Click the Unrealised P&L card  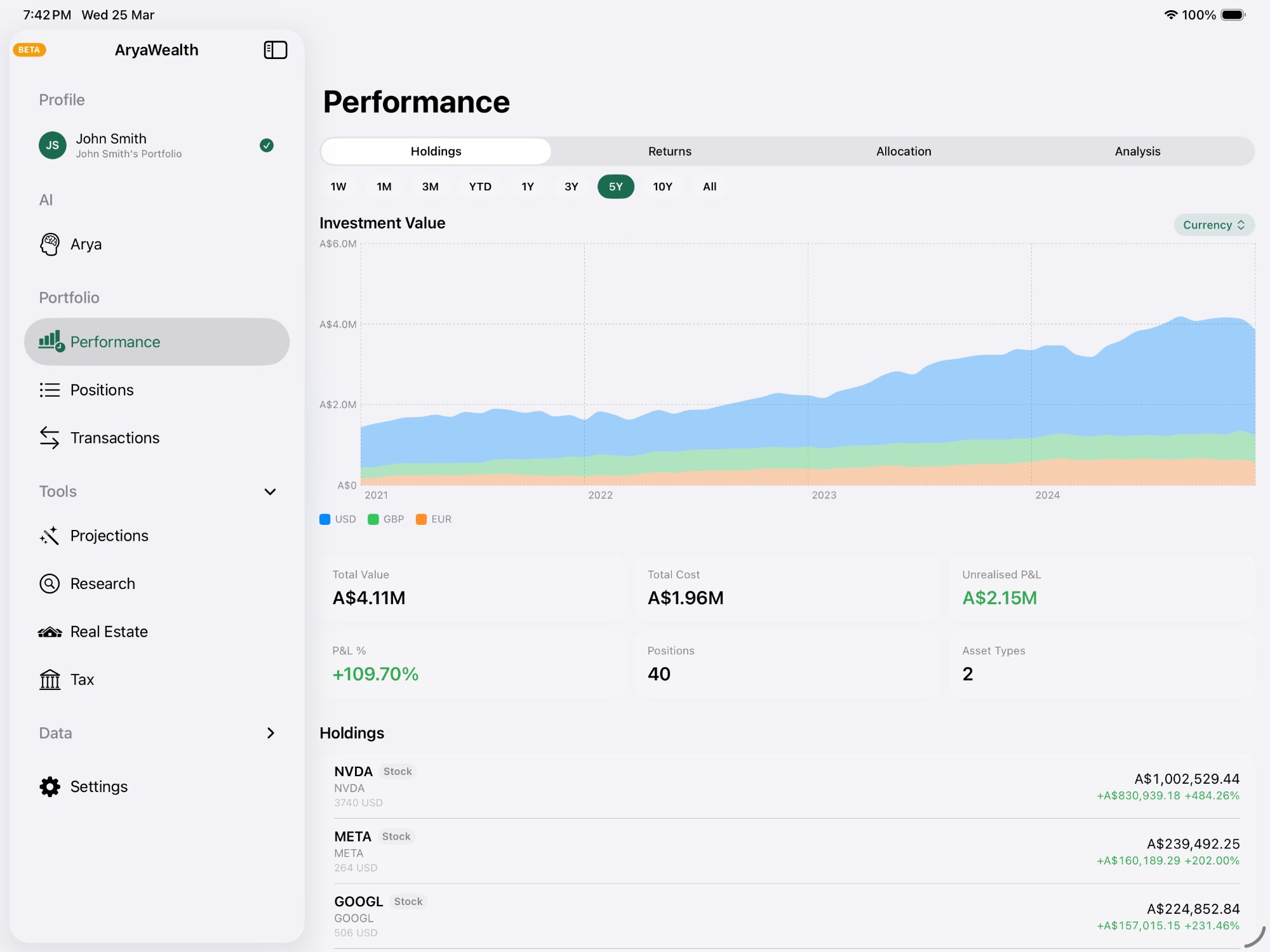pos(1101,588)
